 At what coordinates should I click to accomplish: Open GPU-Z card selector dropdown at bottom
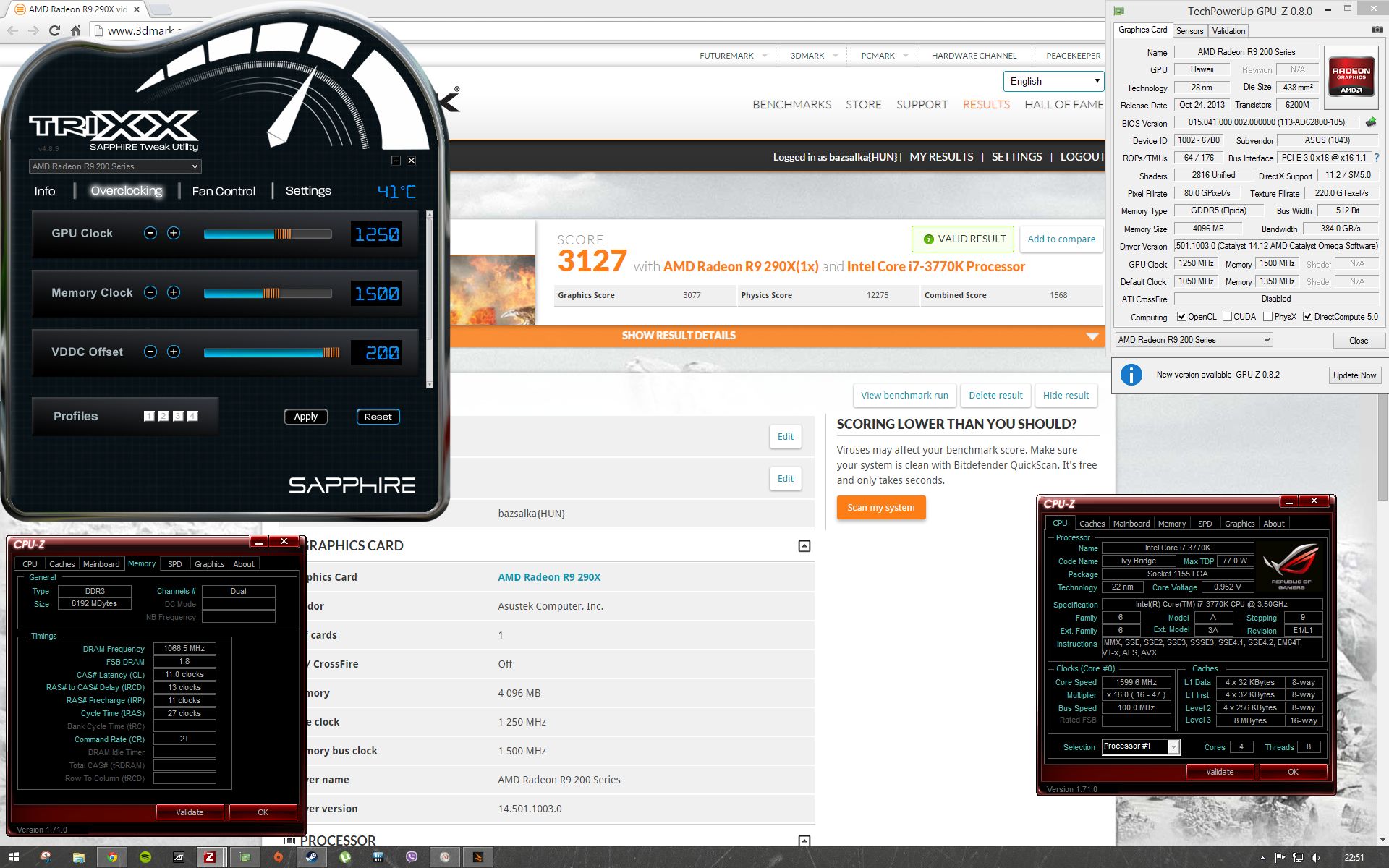(x=1194, y=340)
